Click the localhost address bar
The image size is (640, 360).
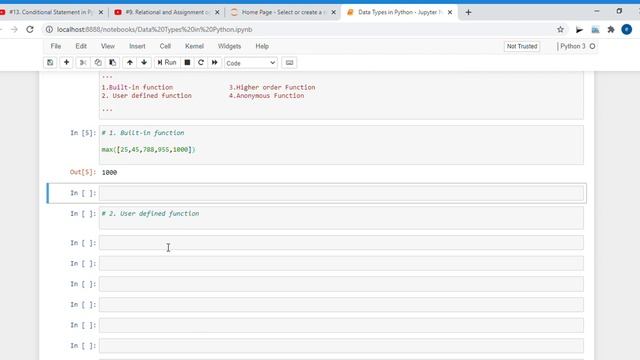[302, 29]
